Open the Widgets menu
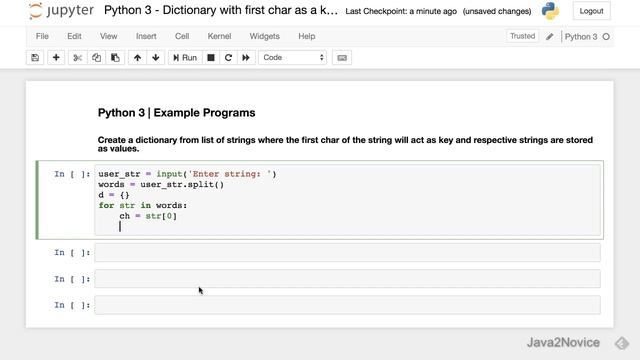Screen dimensions: 640x360 (264, 36)
